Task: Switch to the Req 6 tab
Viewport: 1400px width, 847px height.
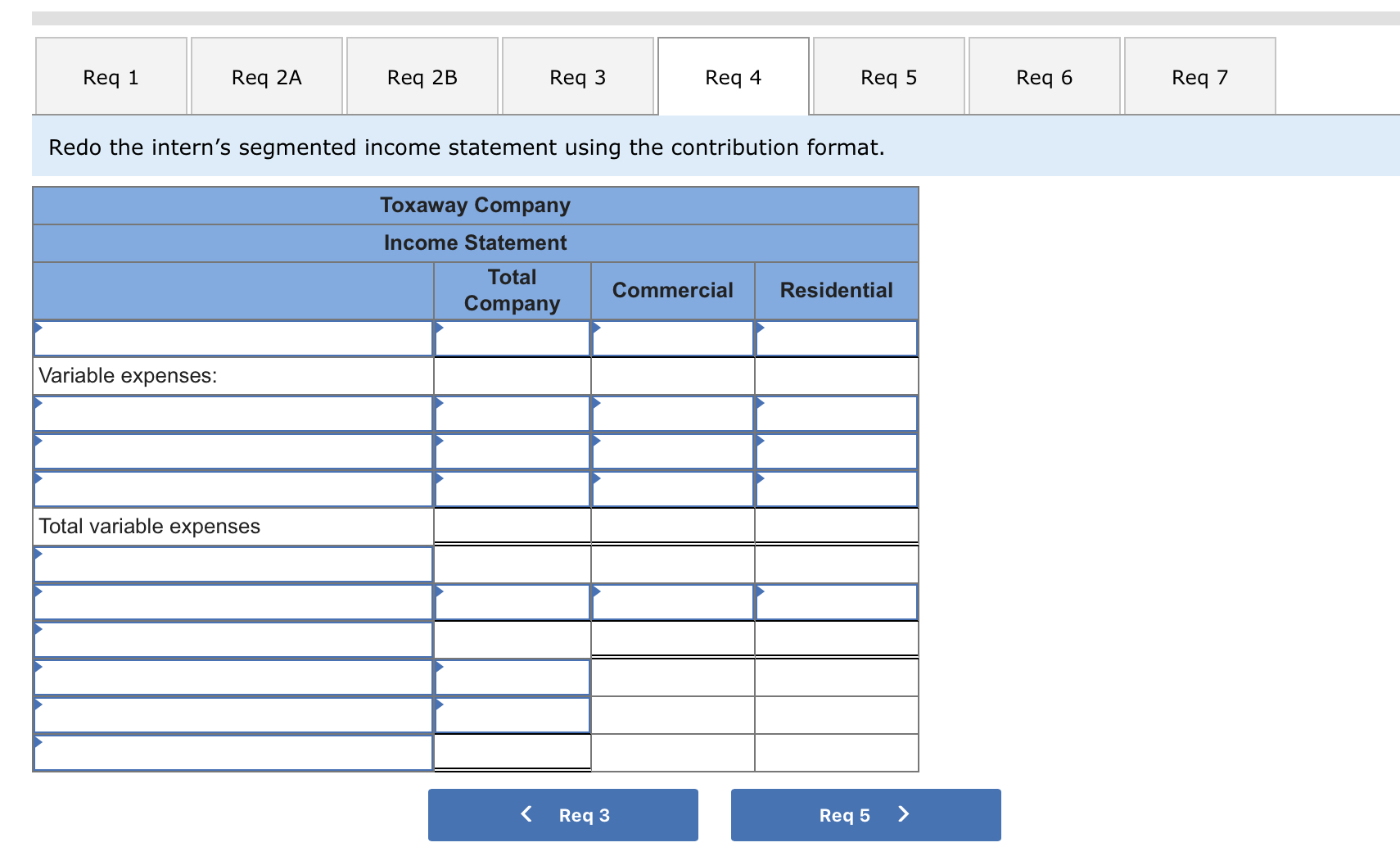Action: [1044, 75]
